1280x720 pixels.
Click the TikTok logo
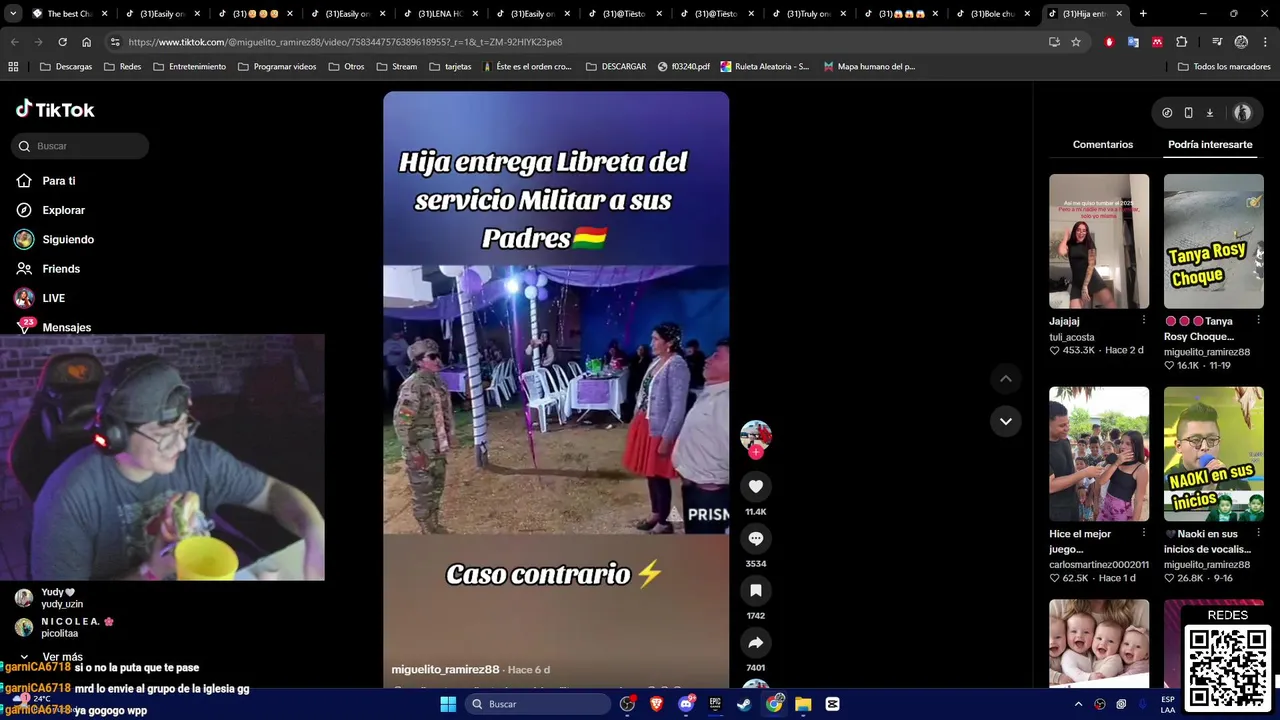(55, 109)
